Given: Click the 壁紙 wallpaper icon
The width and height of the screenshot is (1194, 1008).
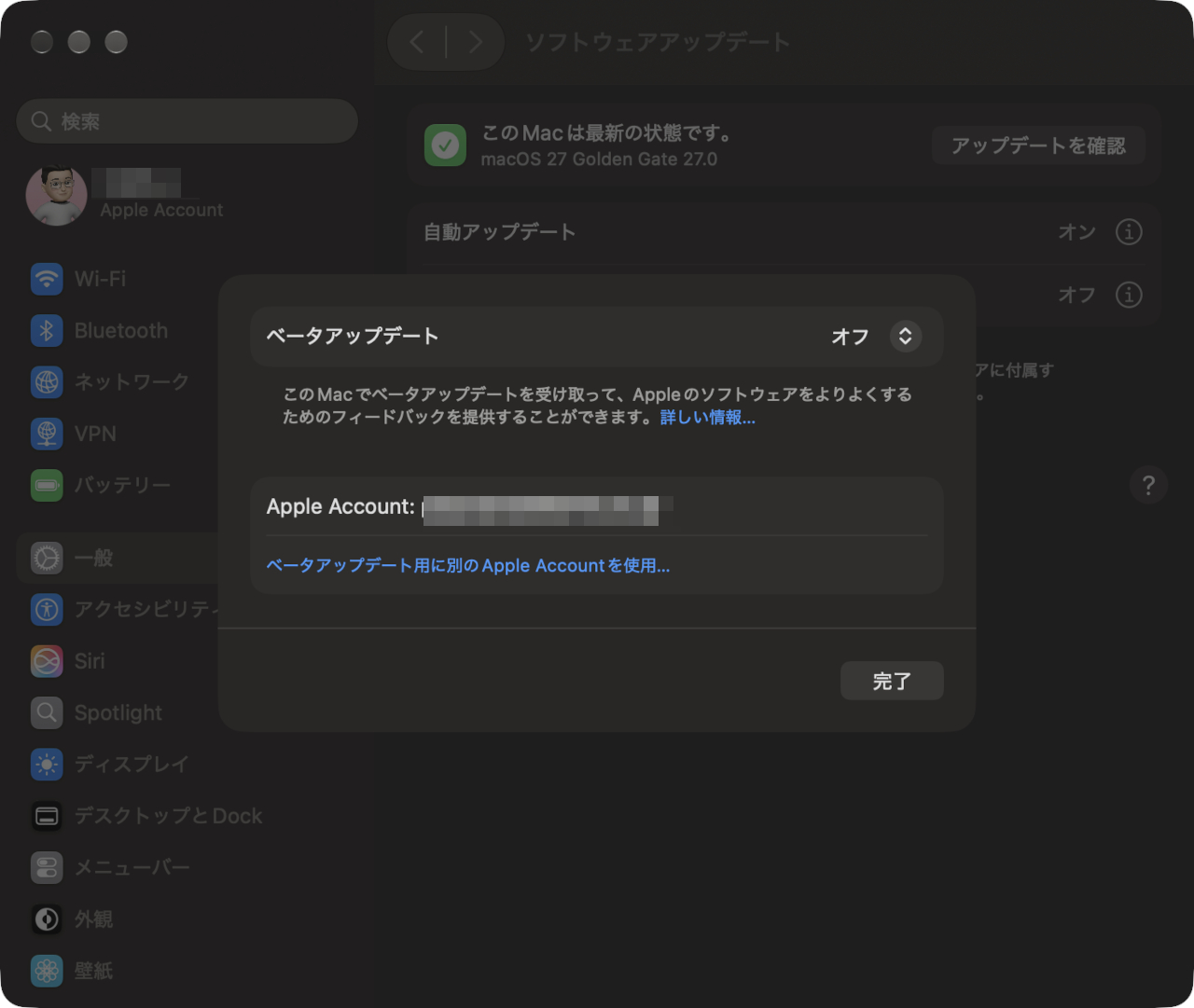Looking at the screenshot, I should click(47, 971).
